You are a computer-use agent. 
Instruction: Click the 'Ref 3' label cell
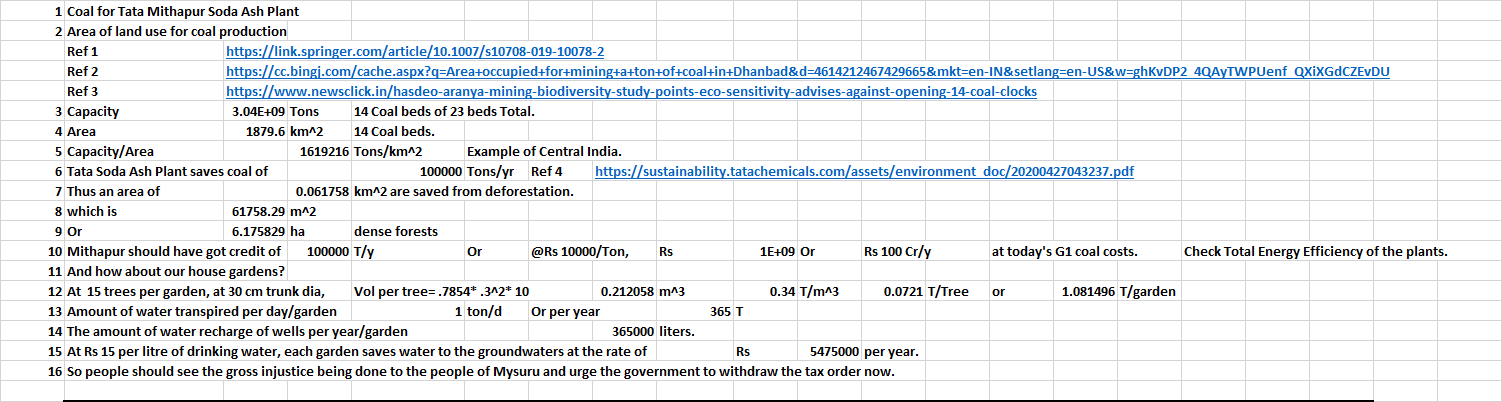click(82, 91)
